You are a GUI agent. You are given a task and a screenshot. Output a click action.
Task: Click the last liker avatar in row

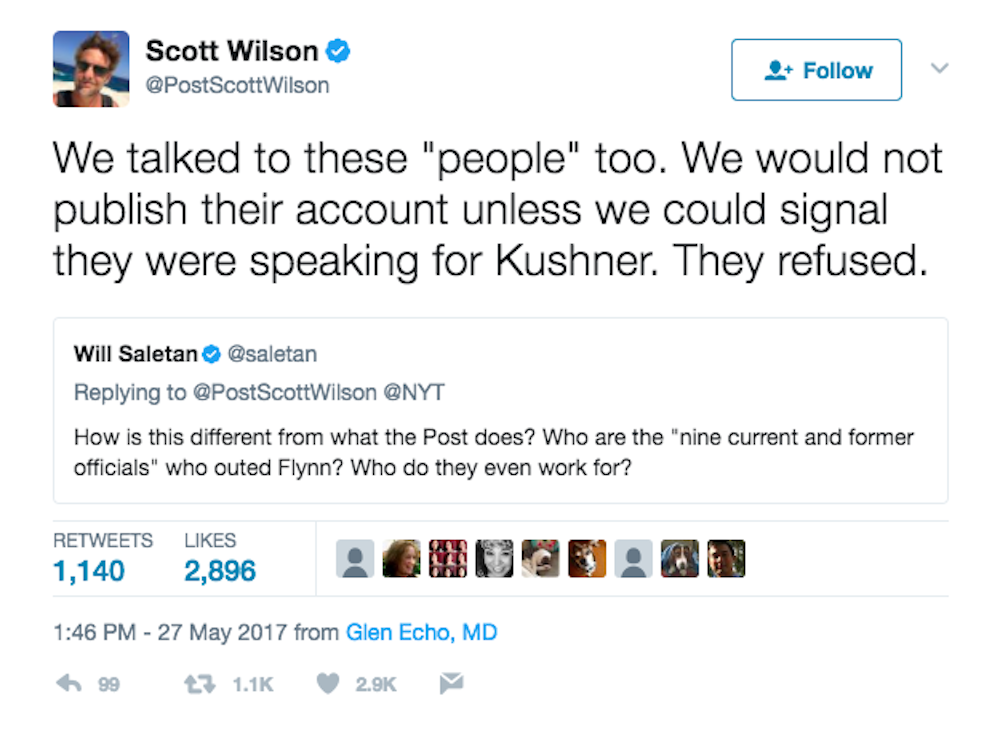click(726, 559)
